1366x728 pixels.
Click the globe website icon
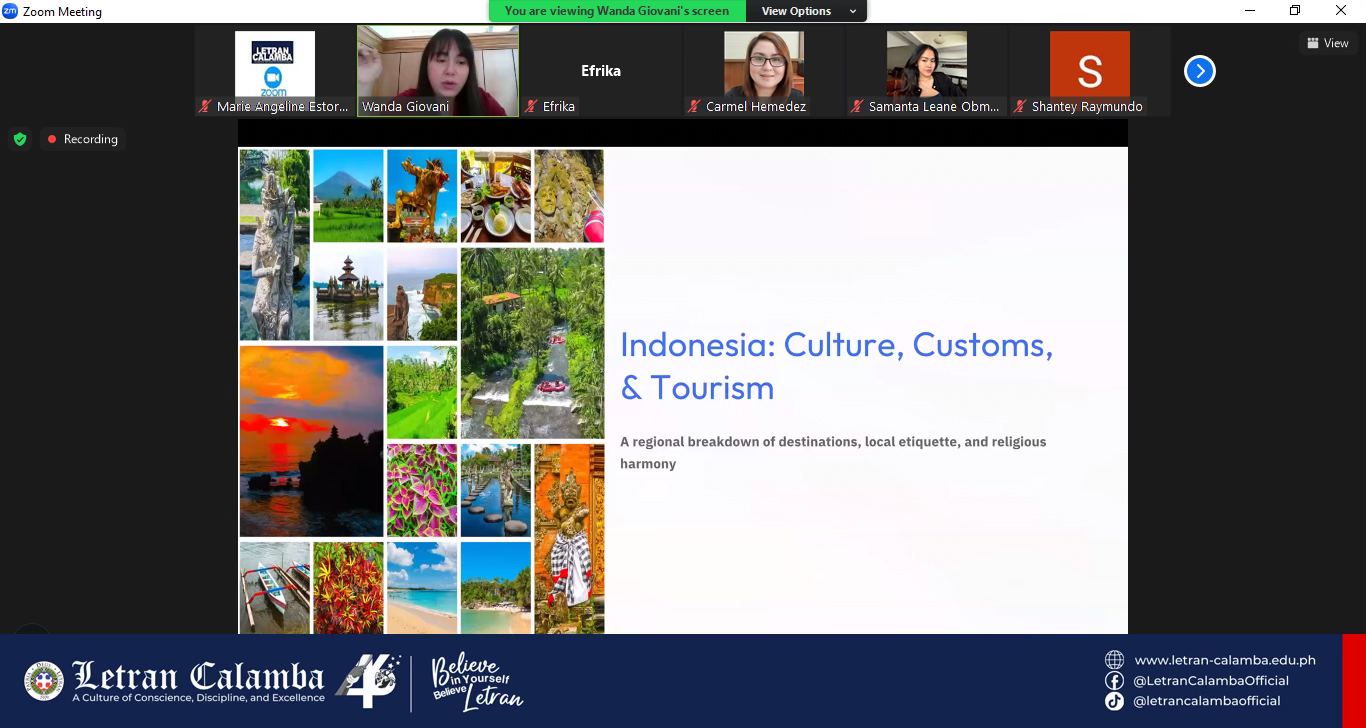click(x=1114, y=660)
